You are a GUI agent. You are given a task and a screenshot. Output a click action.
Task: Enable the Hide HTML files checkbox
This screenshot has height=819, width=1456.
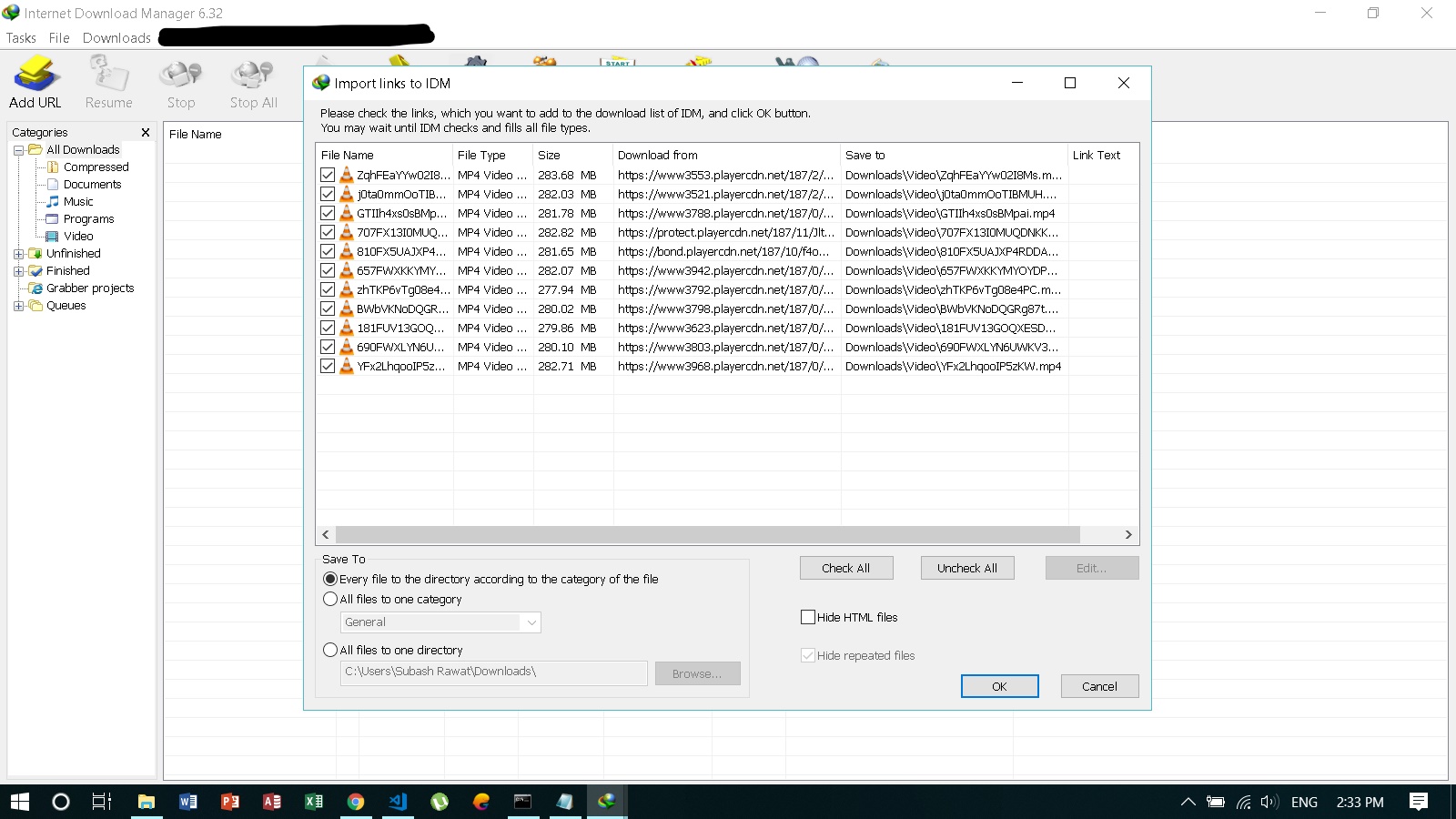tap(807, 617)
